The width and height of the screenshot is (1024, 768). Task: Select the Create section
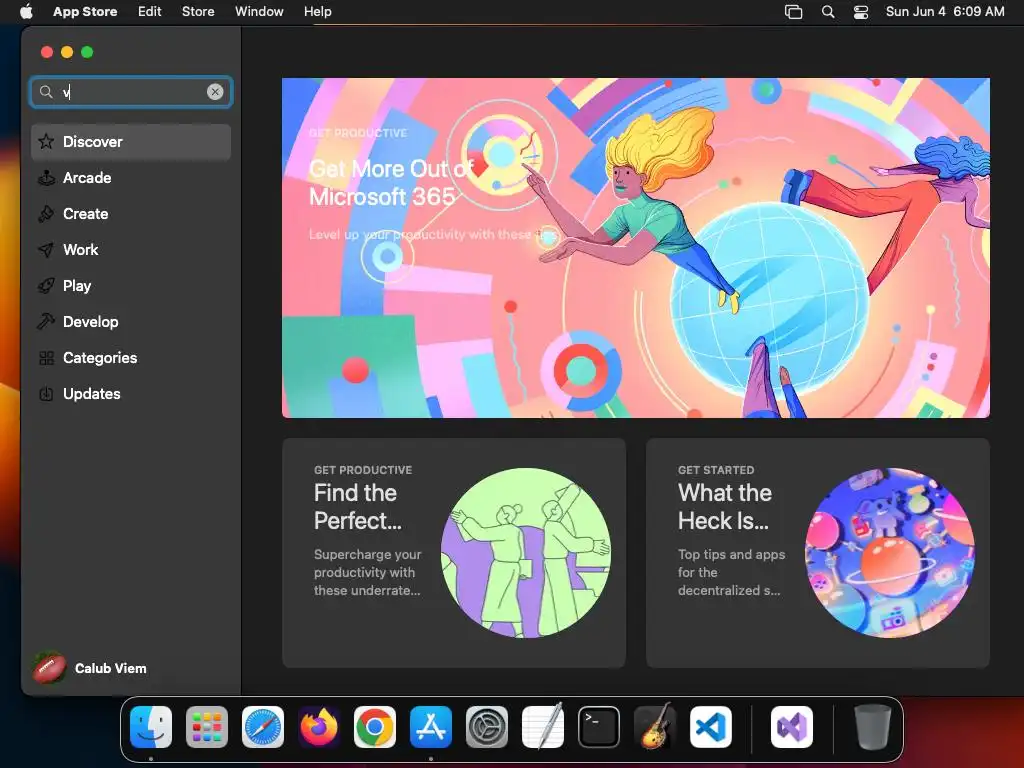point(131,214)
